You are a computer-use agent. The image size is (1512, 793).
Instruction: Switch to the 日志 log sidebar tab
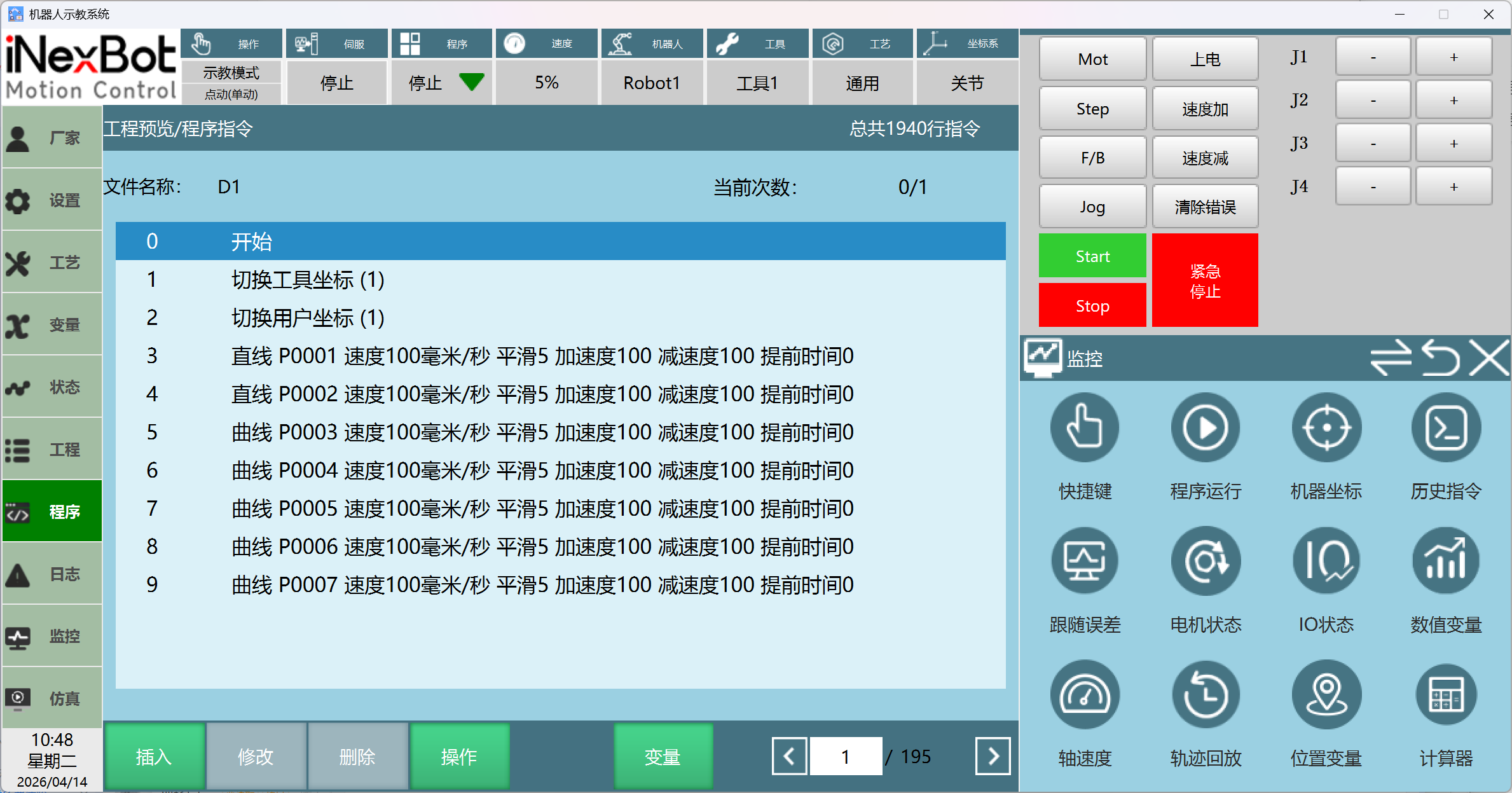(52, 574)
